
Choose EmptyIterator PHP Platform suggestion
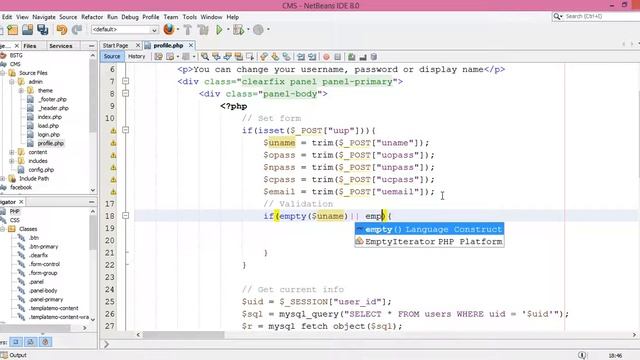coord(429,242)
